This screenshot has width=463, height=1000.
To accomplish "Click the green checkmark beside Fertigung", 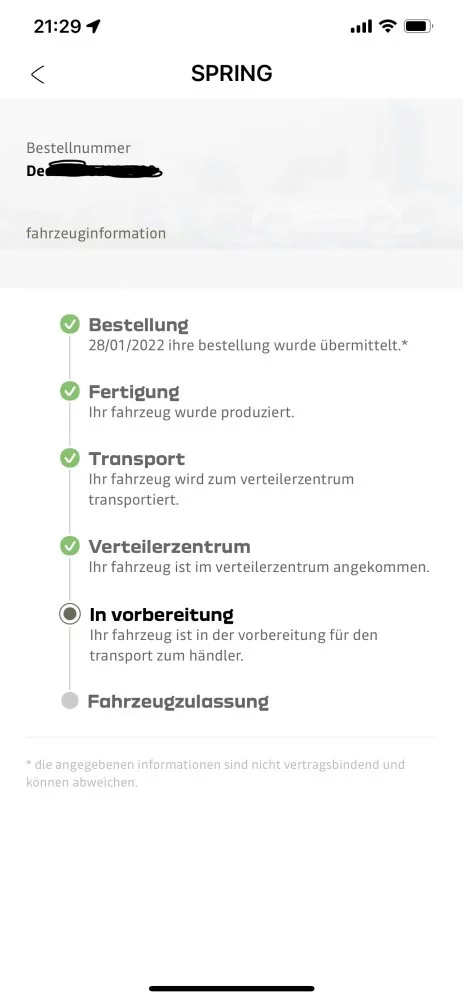I will coord(70,391).
